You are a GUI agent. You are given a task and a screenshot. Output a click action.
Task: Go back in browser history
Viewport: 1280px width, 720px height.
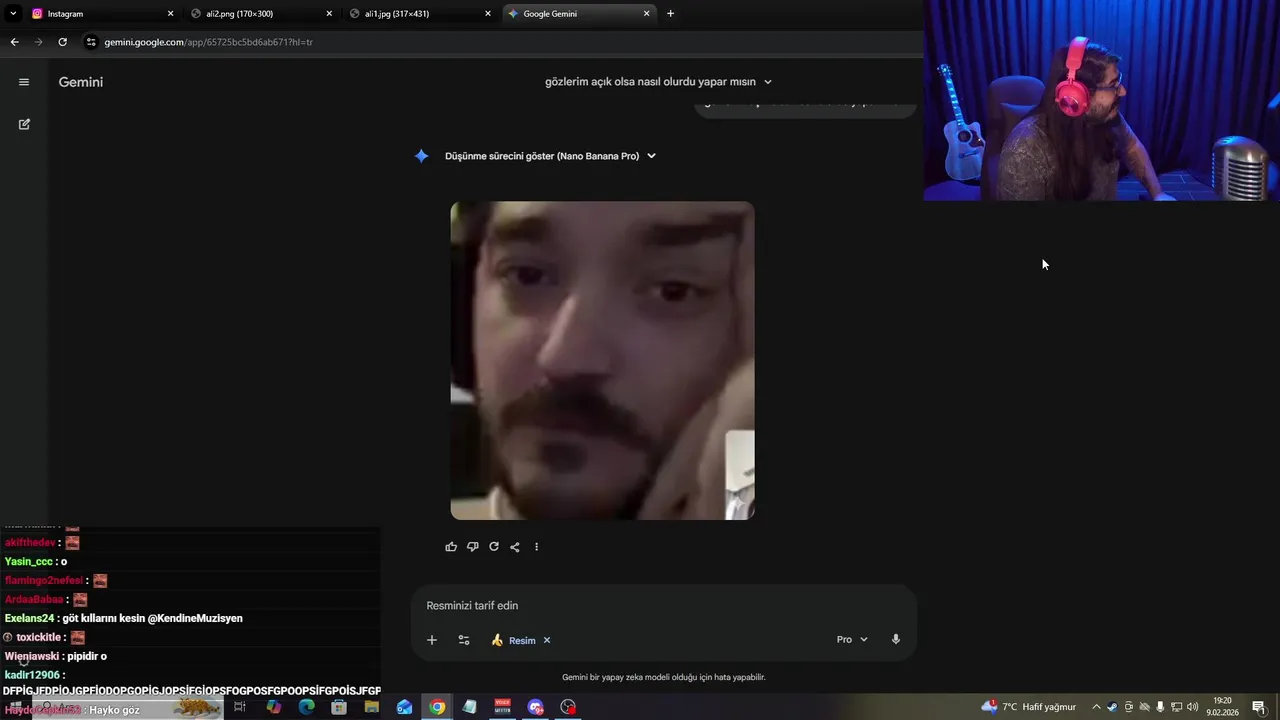pos(14,42)
